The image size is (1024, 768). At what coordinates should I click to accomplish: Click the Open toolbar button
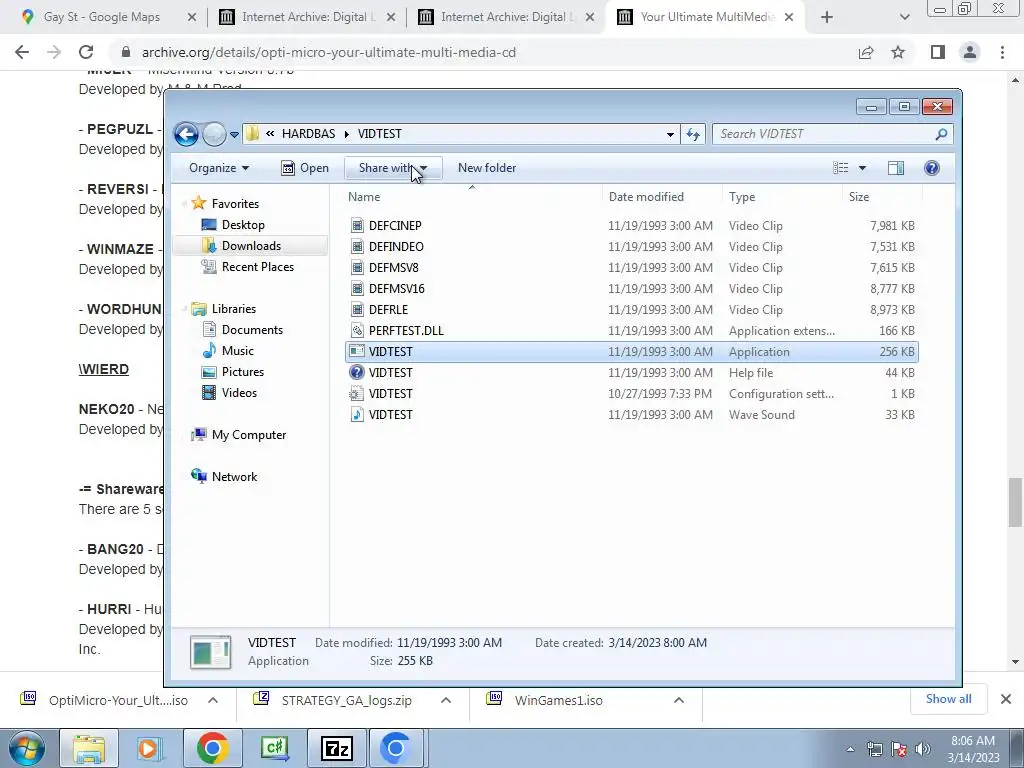305,168
